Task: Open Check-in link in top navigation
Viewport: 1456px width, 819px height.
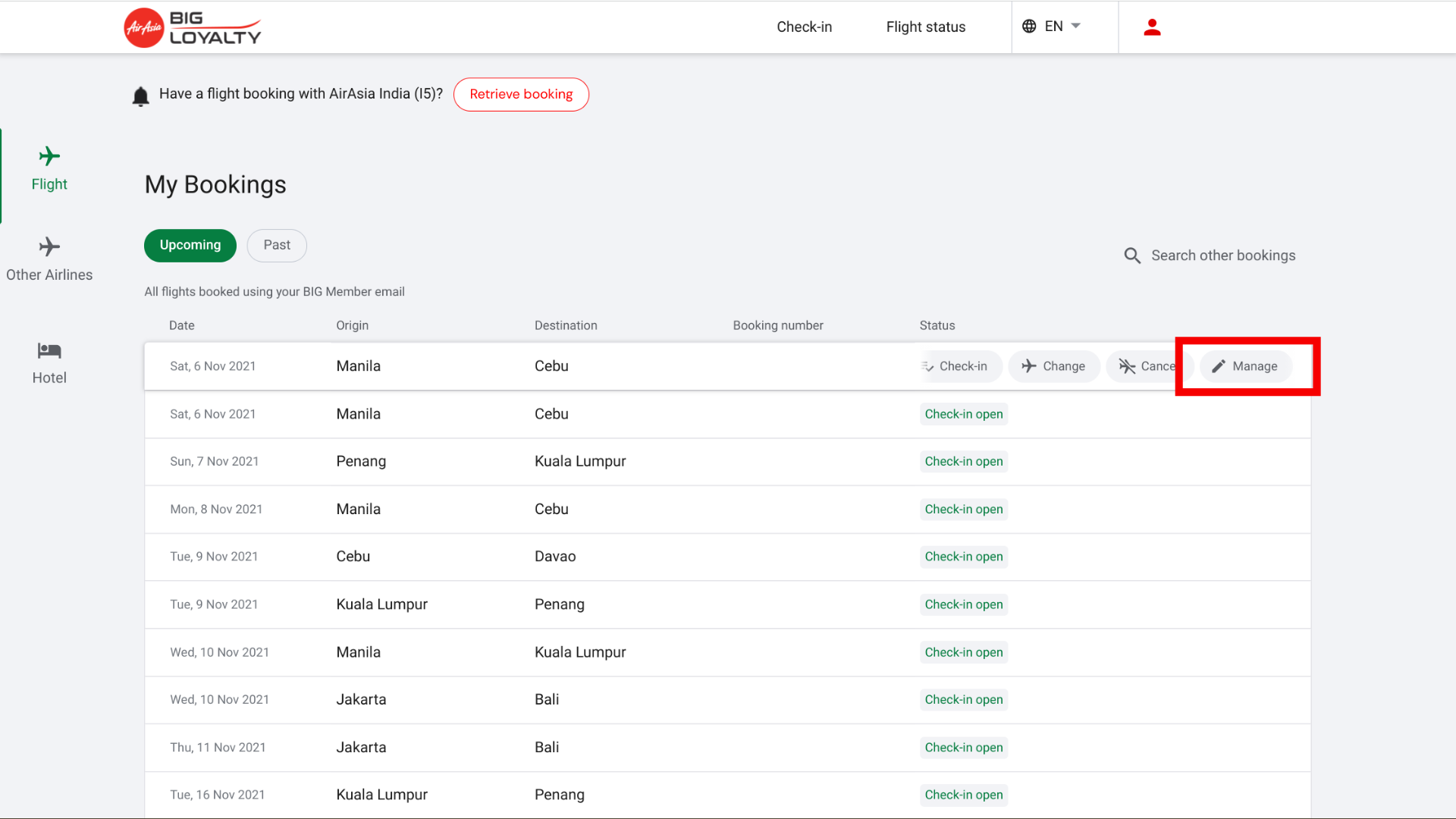Action: [x=804, y=27]
